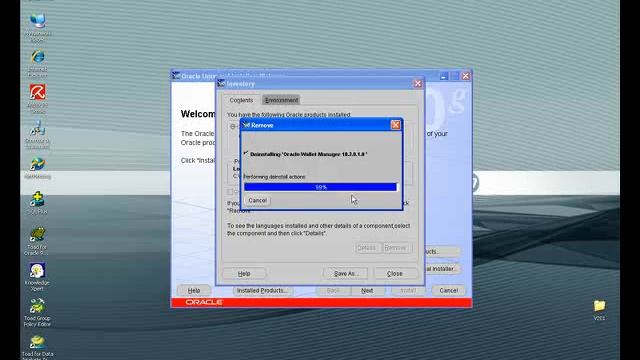Click the Deinstalling Oracle Wallet Manager text

tap(309, 154)
